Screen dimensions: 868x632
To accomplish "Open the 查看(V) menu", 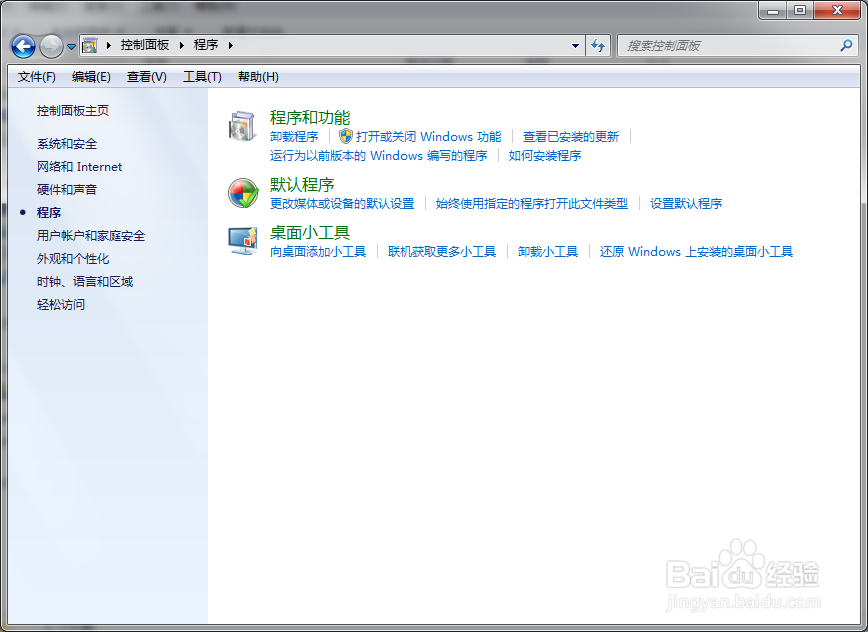I will (x=147, y=77).
